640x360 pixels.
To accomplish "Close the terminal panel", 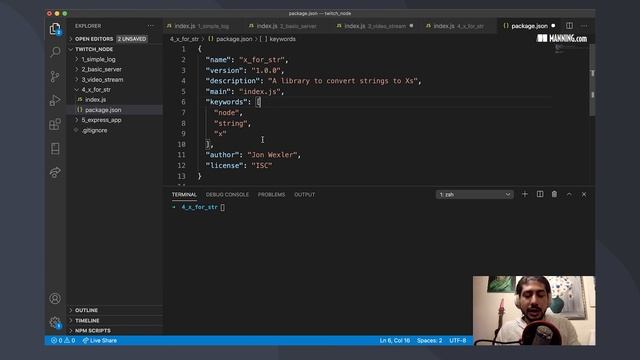I will [x=584, y=194].
